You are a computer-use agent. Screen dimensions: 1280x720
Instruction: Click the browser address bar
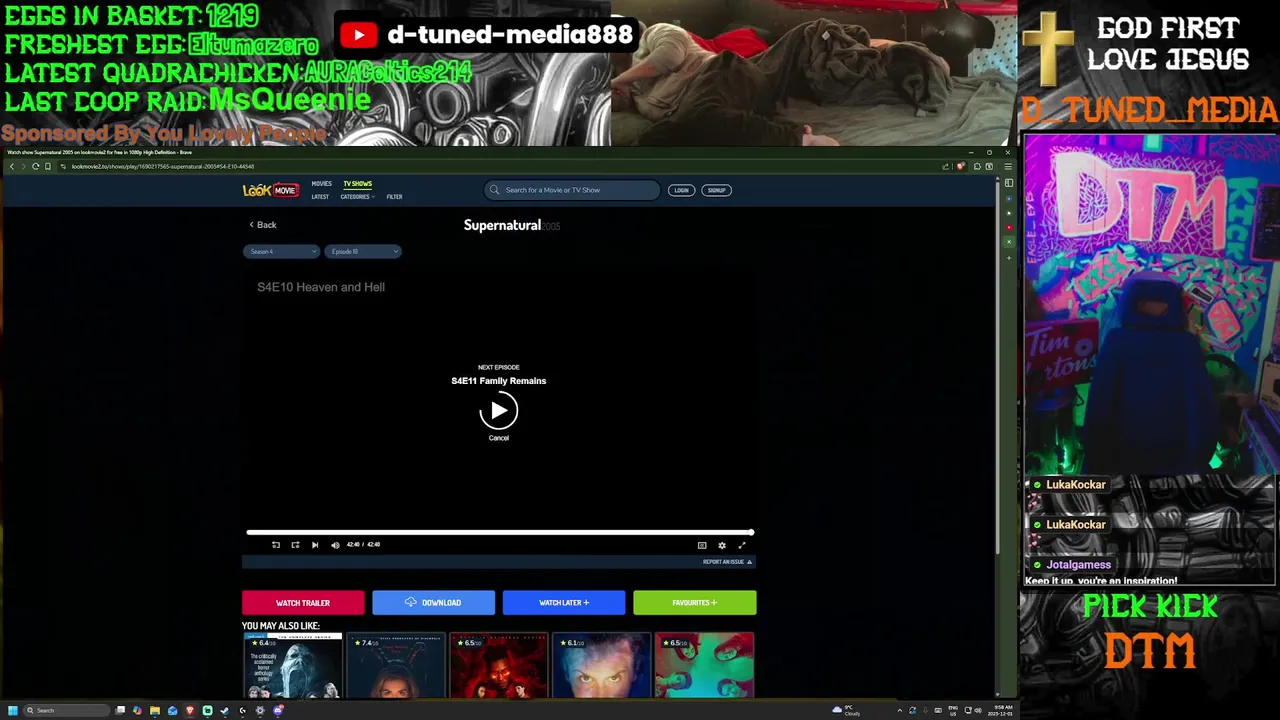(x=500, y=166)
